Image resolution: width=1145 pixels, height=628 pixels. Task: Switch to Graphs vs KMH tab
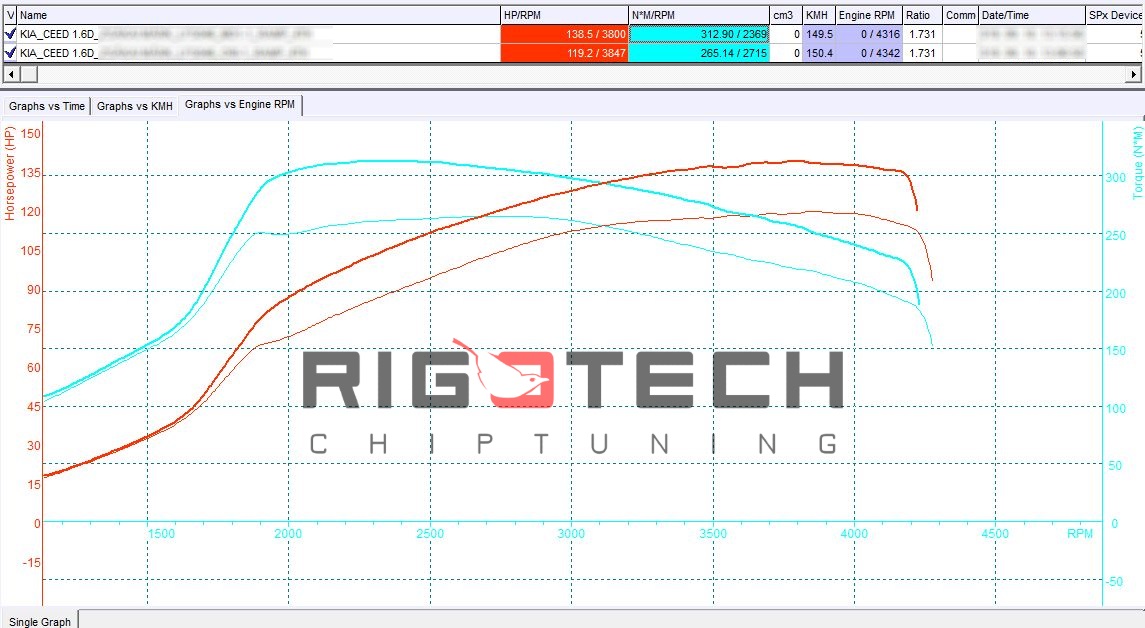135,106
